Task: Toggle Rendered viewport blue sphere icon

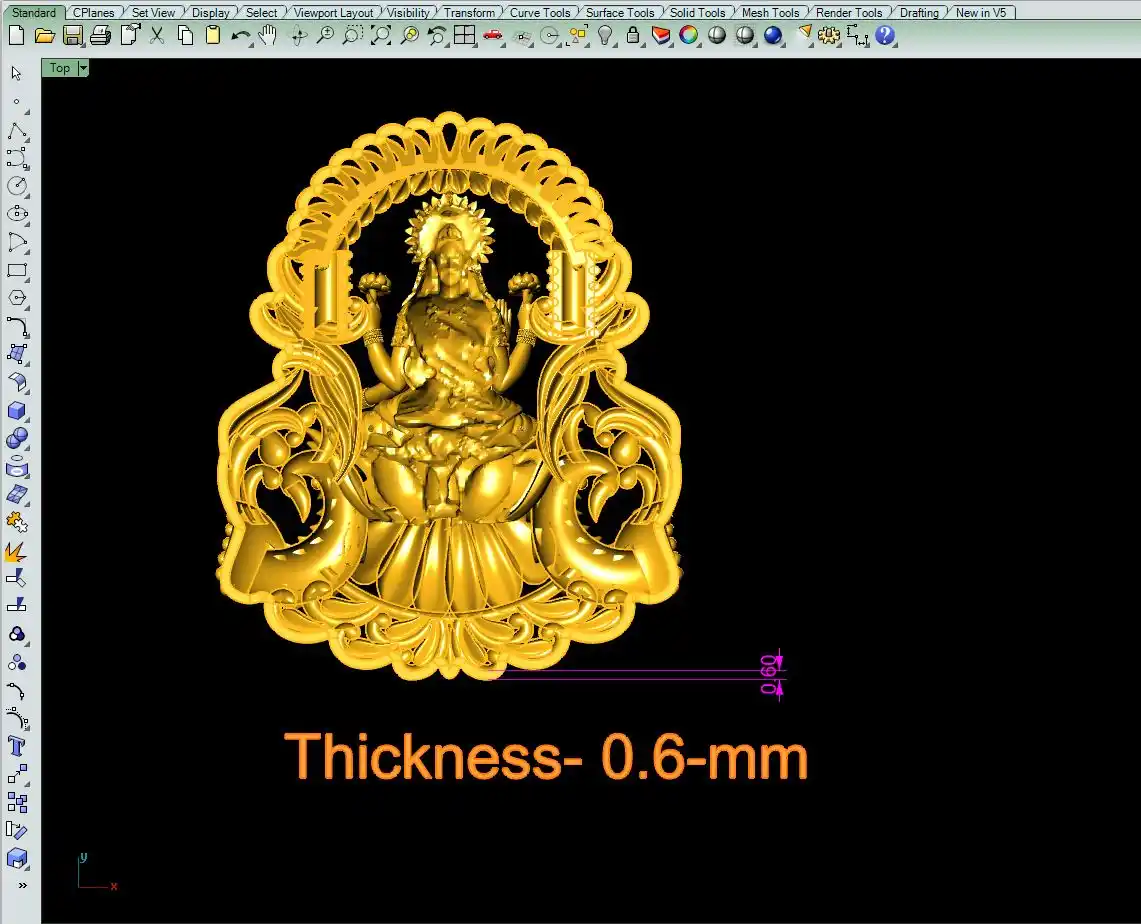Action: 773,36
